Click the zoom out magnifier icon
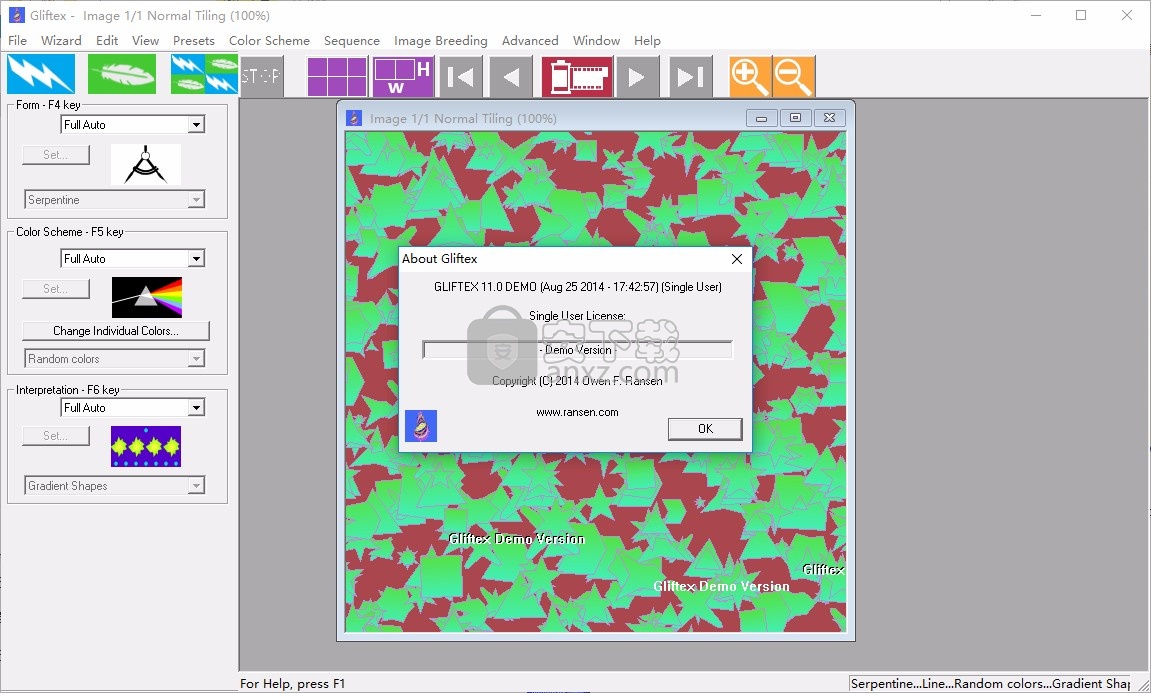Screen dimensions: 1151x693 794,76
